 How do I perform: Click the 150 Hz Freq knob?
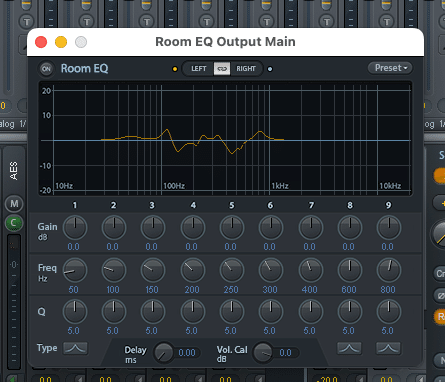[153, 270]
